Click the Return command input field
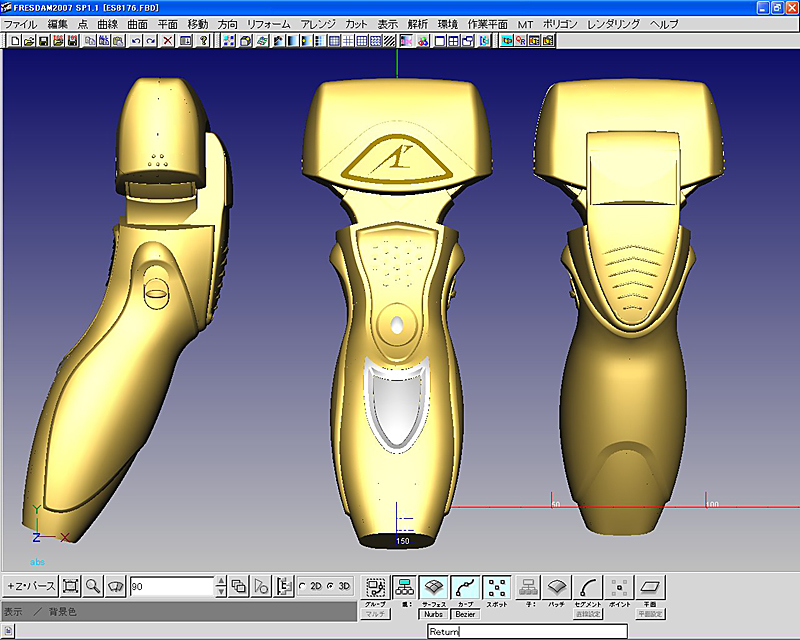 point(526,632)
